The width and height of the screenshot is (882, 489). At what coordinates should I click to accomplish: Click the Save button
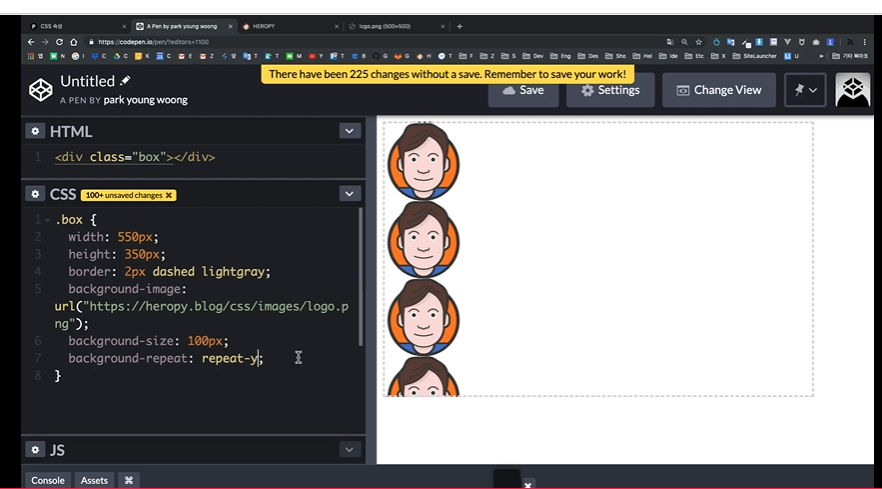[523, 90]
